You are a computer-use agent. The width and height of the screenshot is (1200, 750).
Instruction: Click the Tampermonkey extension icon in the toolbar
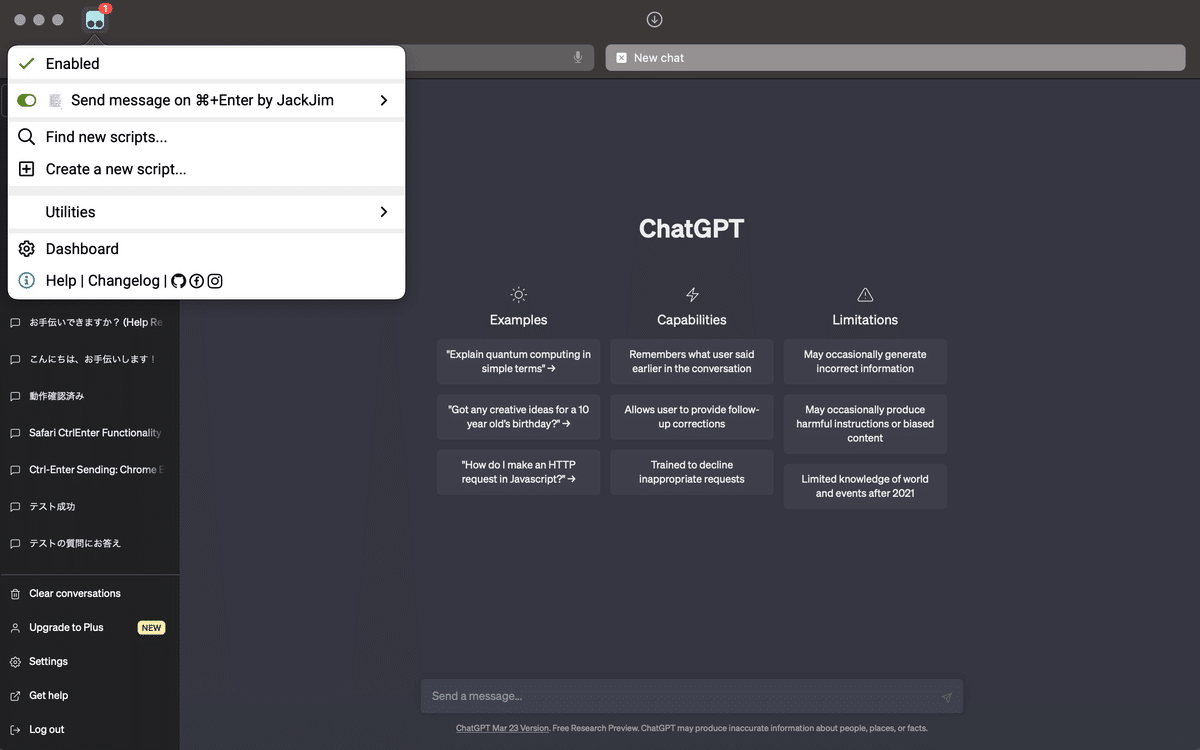(95, 19)
